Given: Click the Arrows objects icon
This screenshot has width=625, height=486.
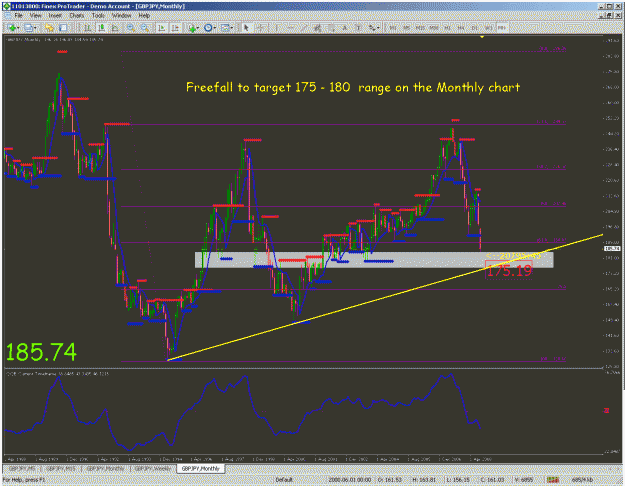Looking at the screenshot, I should click(371, 28).
